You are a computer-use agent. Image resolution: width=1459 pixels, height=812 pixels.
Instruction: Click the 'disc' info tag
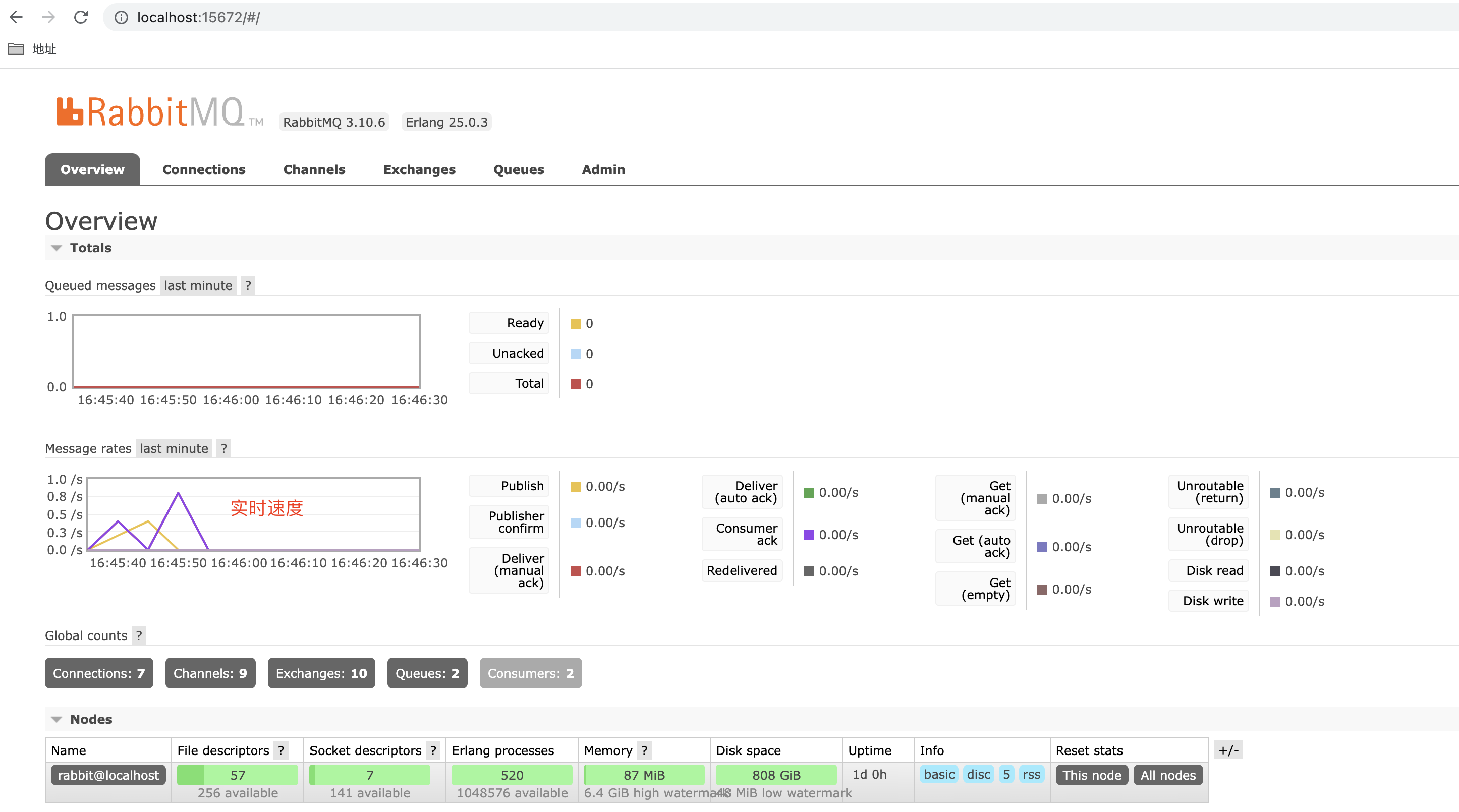pyautogui.click(x=979, y=775)
